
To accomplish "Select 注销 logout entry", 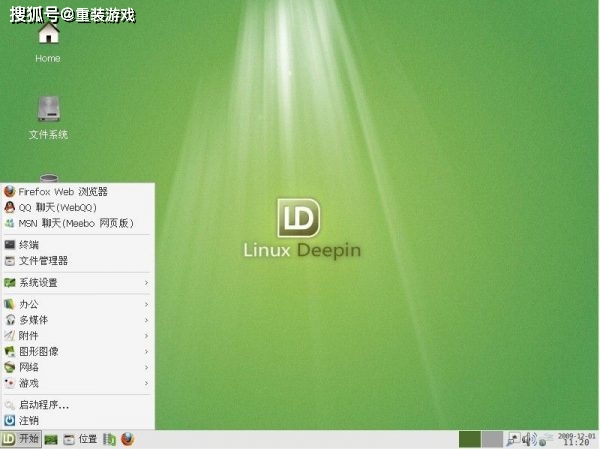I will [x=78, y=420].
